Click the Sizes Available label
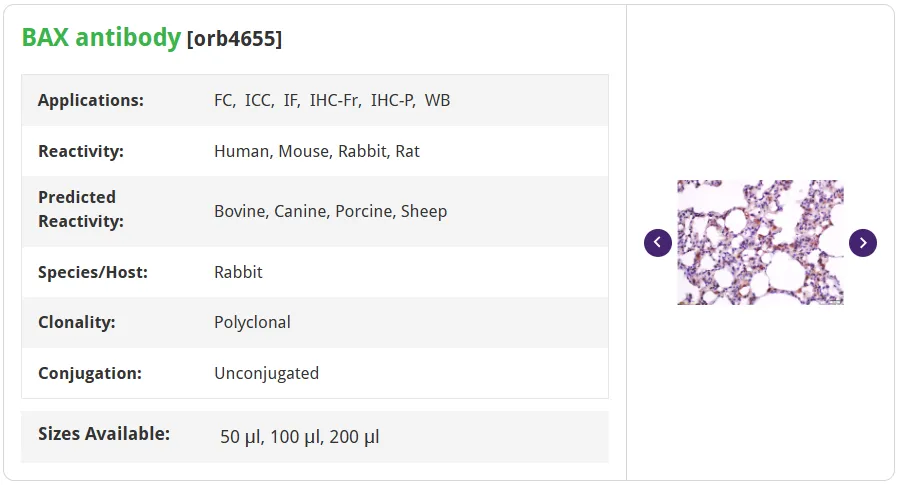900x485 pixels. tap(104, 433)
